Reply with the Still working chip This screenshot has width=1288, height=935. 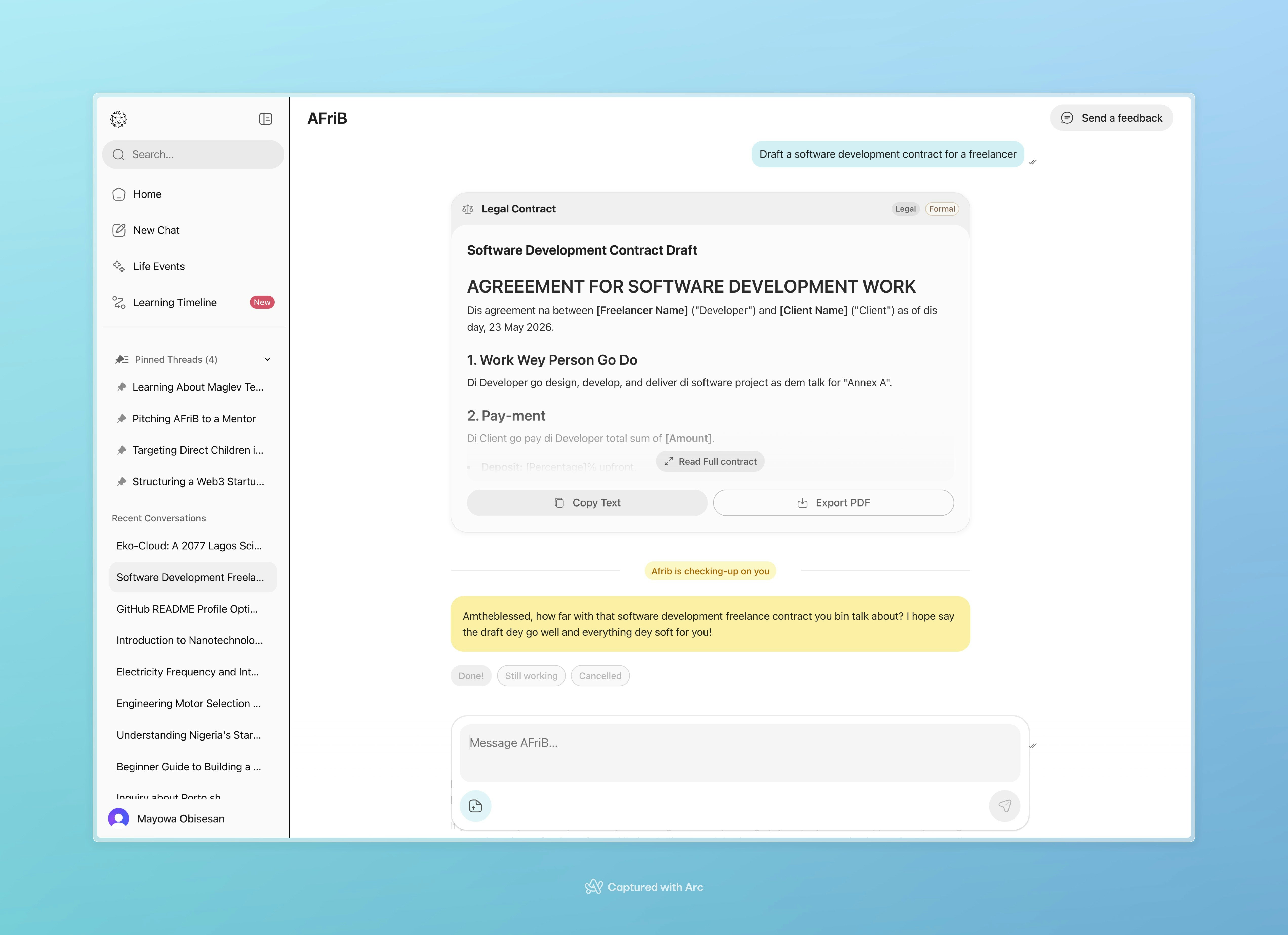pyautogui.click(x=532, y=675)
